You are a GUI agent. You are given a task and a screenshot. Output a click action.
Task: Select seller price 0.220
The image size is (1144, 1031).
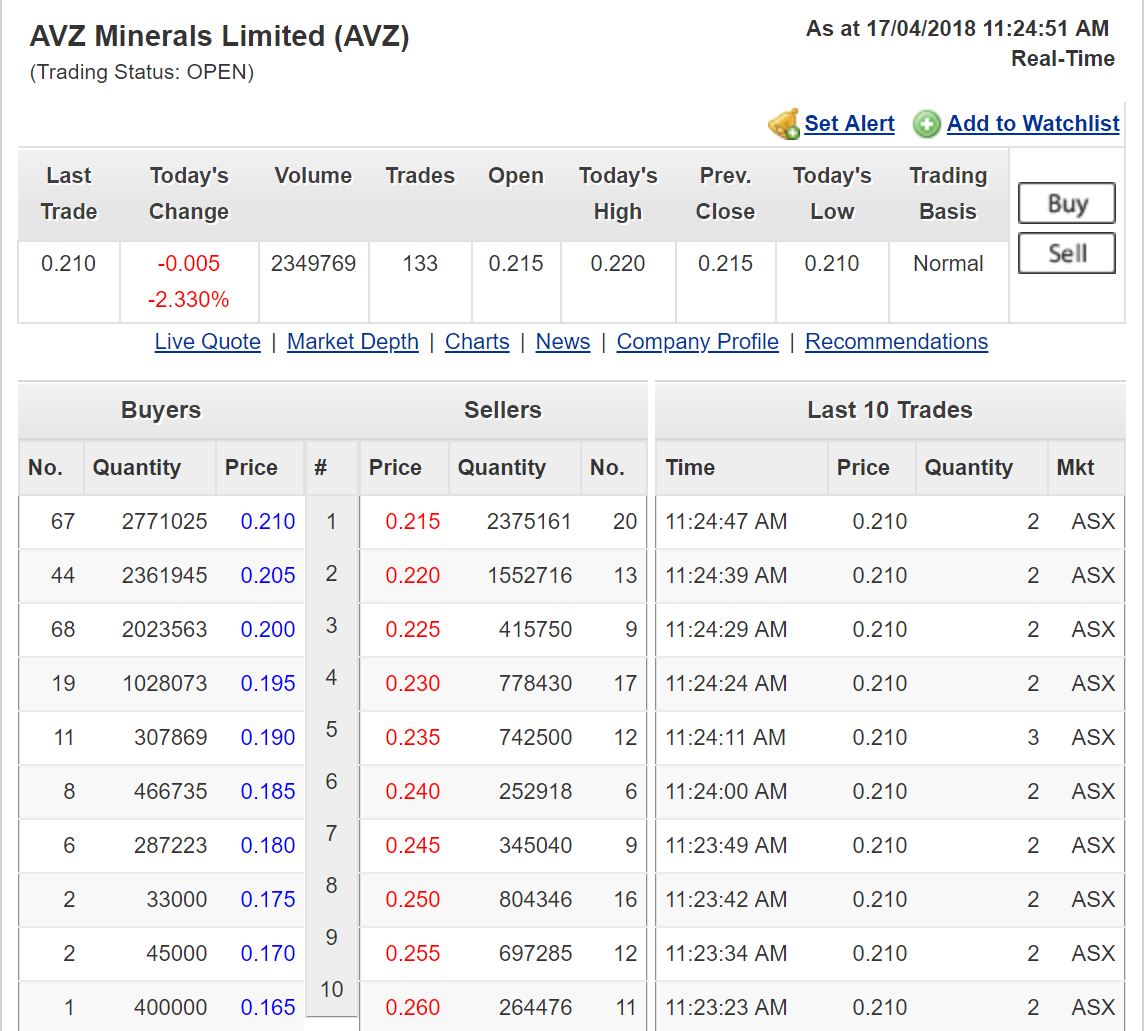tap(413, 576)
